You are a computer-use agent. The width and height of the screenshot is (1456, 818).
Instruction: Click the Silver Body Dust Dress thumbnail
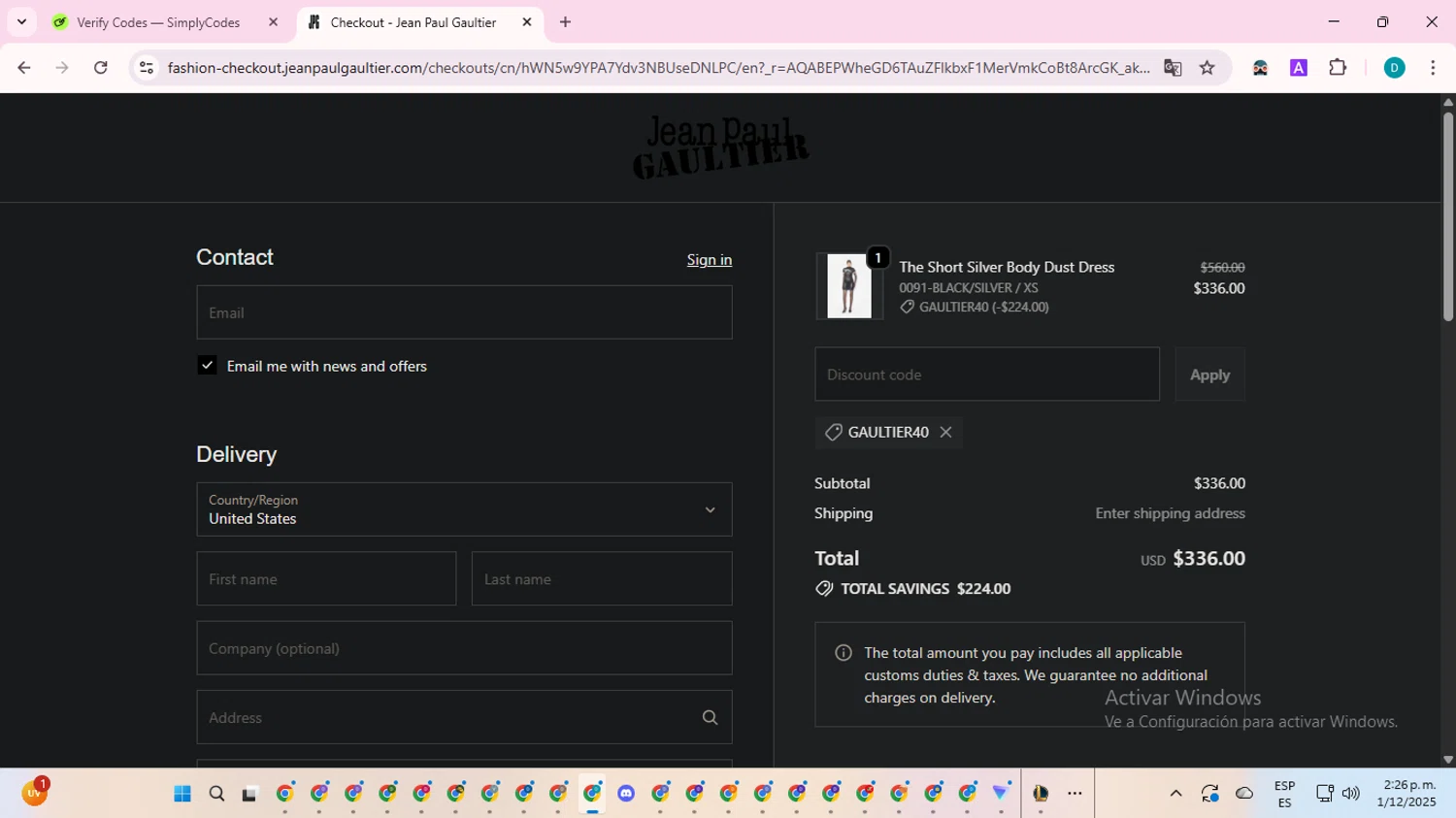(x=849, y=286)
